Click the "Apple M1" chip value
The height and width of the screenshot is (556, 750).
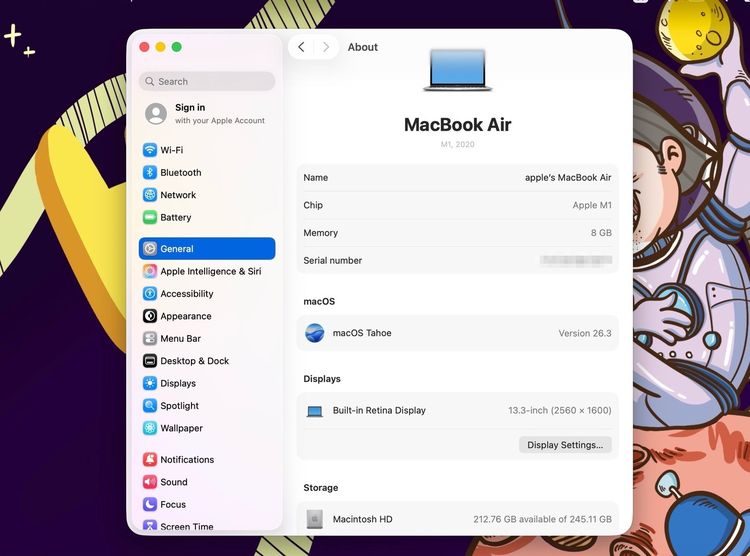[x=592, y=205]
